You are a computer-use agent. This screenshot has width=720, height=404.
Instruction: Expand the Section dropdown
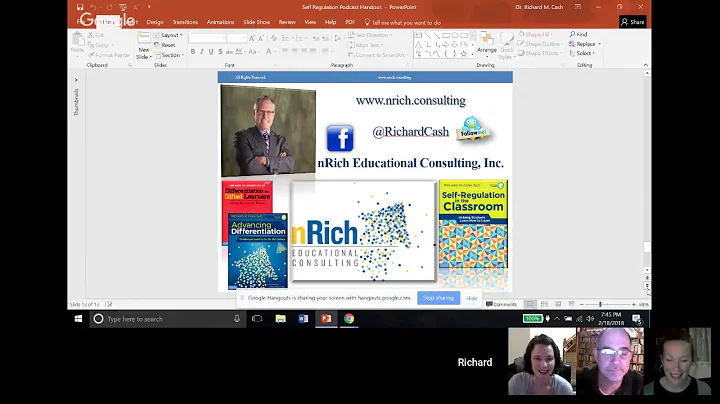click(169, 55)
